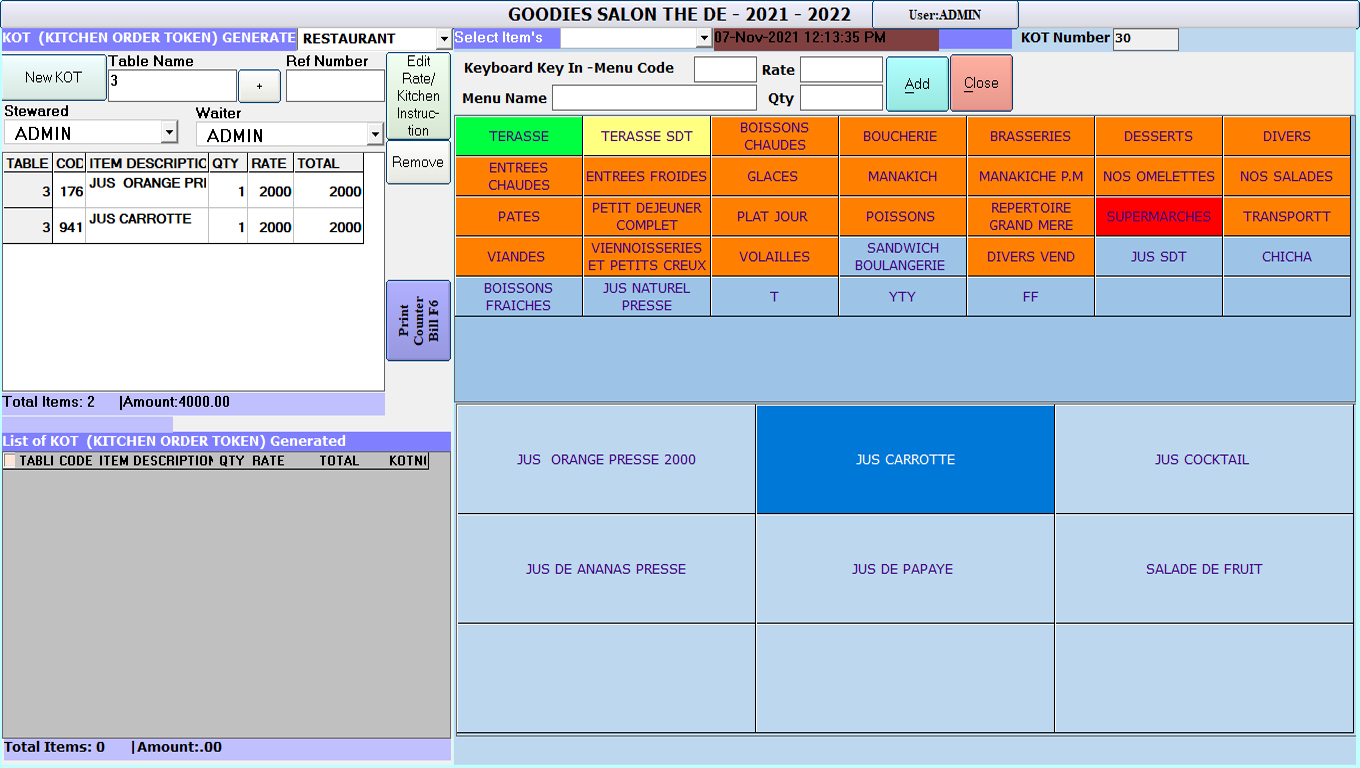This screenshot has width=1360, height=768.
Task: Select the GLACES category
Action: [774, 176]
